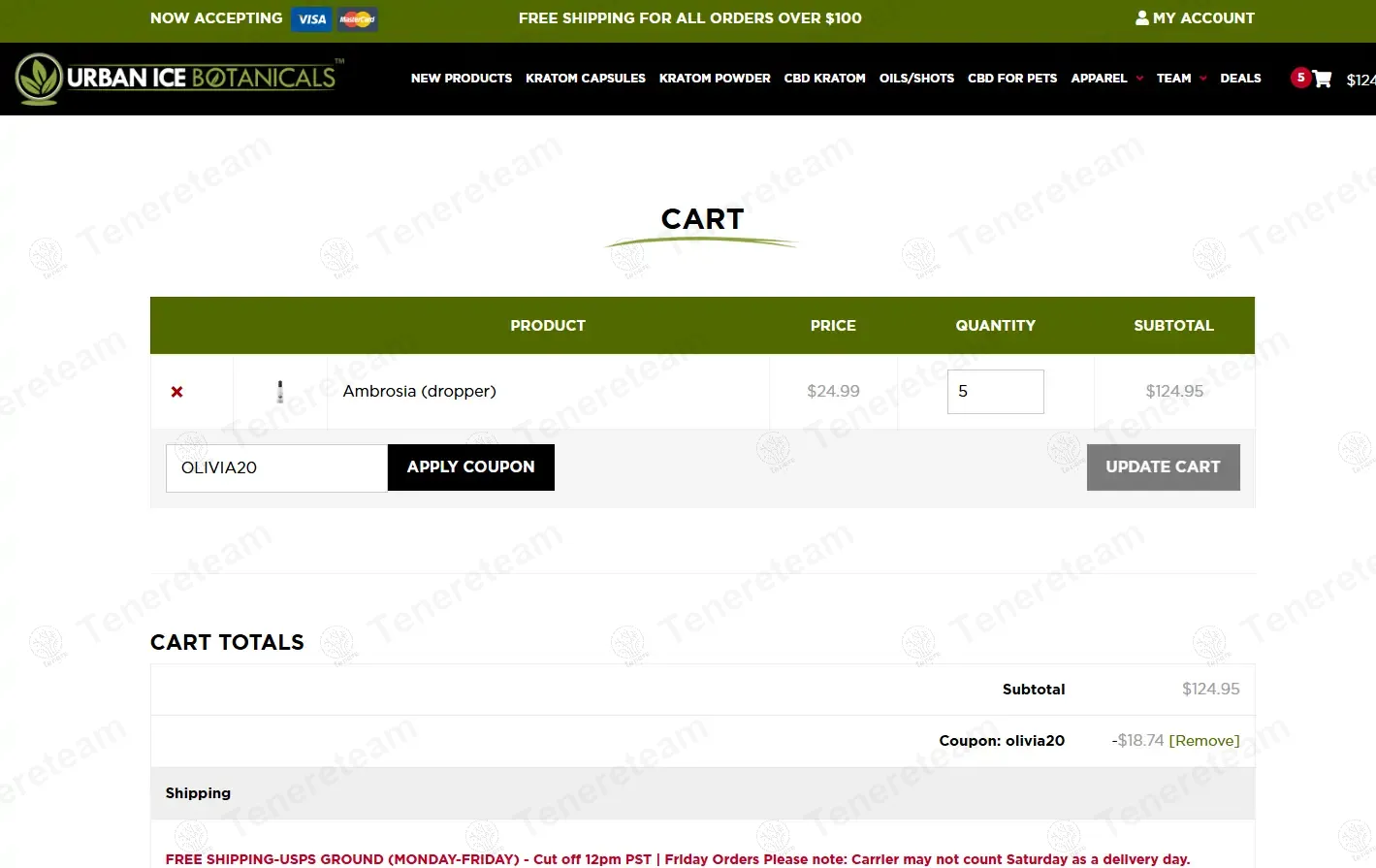Click the free shipping banner text
This screenshot has width=1376, height=868.
(690, 17)
